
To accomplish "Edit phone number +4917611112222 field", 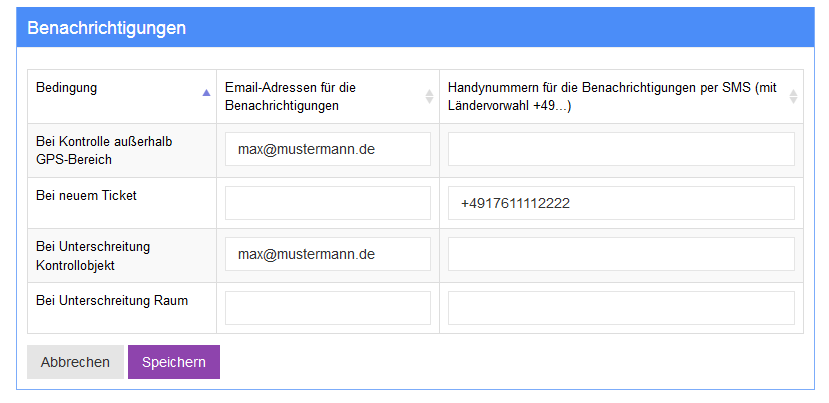I will pos(621,203).
